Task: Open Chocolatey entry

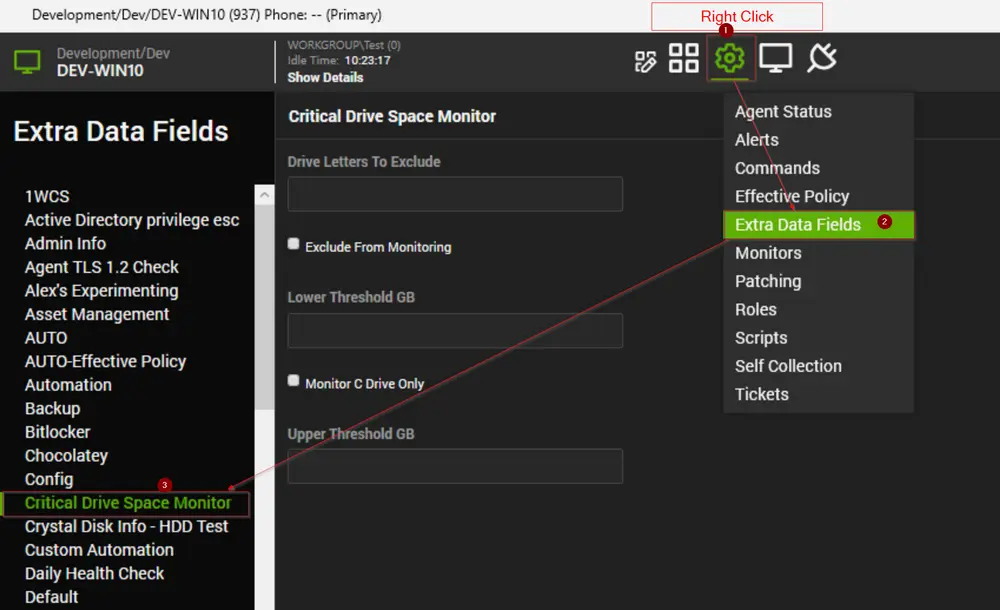Action: pyautogui.click(x=66, y=456)
